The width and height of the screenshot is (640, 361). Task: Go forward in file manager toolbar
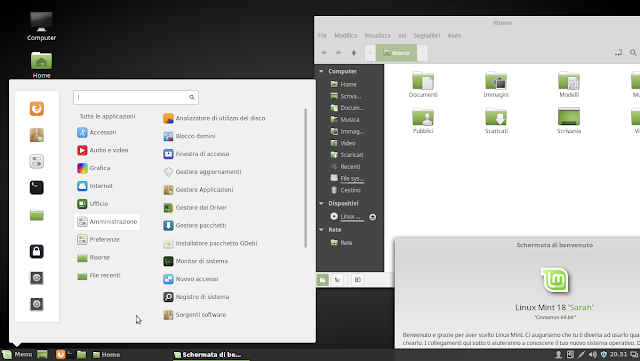[338, 53]
